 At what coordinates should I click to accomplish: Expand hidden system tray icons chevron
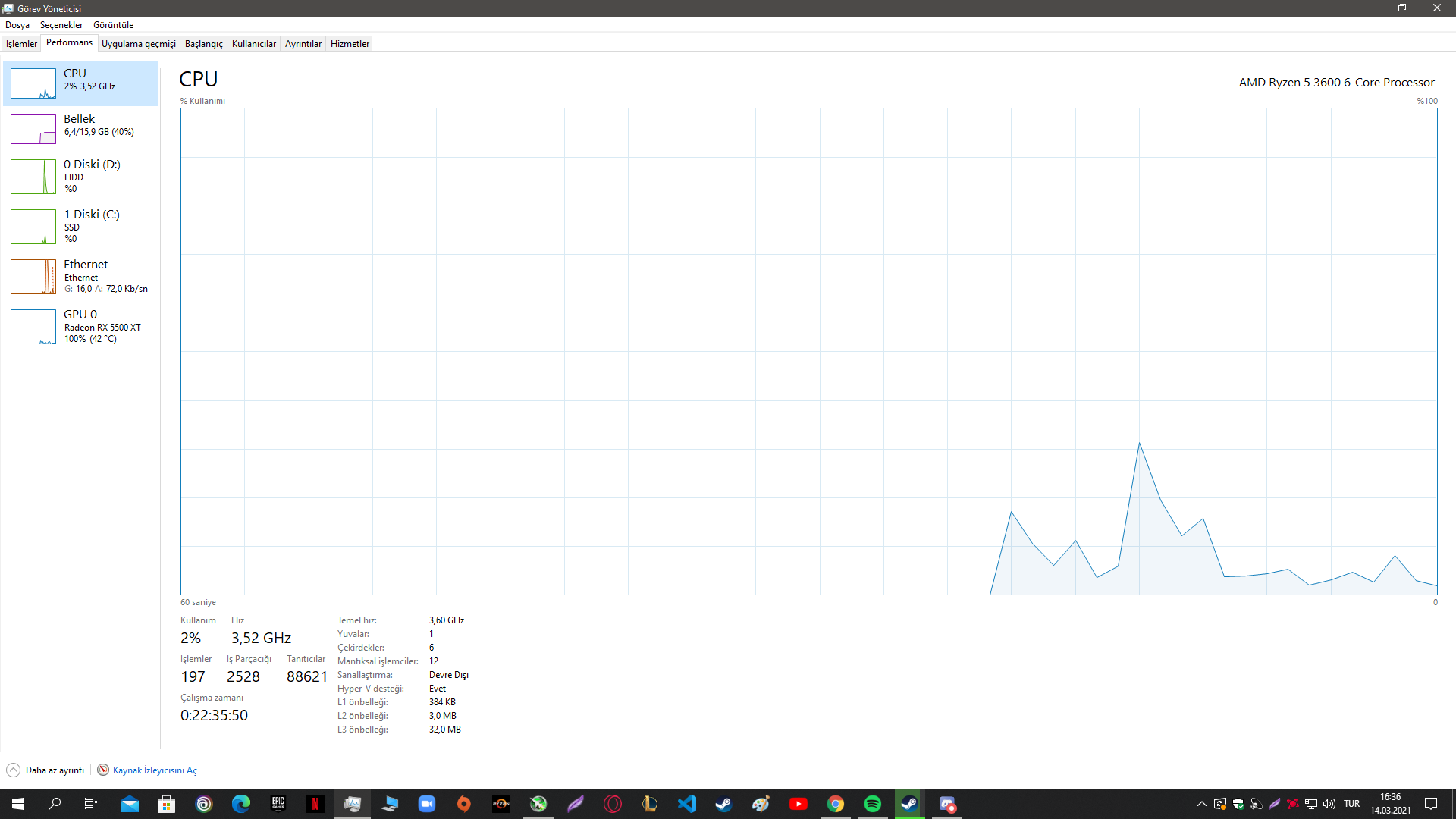point(1201,804)
